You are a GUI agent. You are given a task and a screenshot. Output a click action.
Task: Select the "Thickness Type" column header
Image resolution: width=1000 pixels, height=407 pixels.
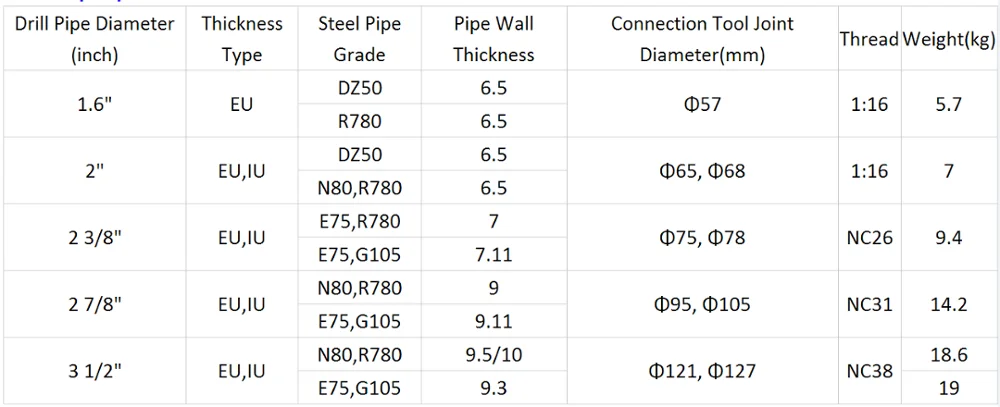(241, 39)
